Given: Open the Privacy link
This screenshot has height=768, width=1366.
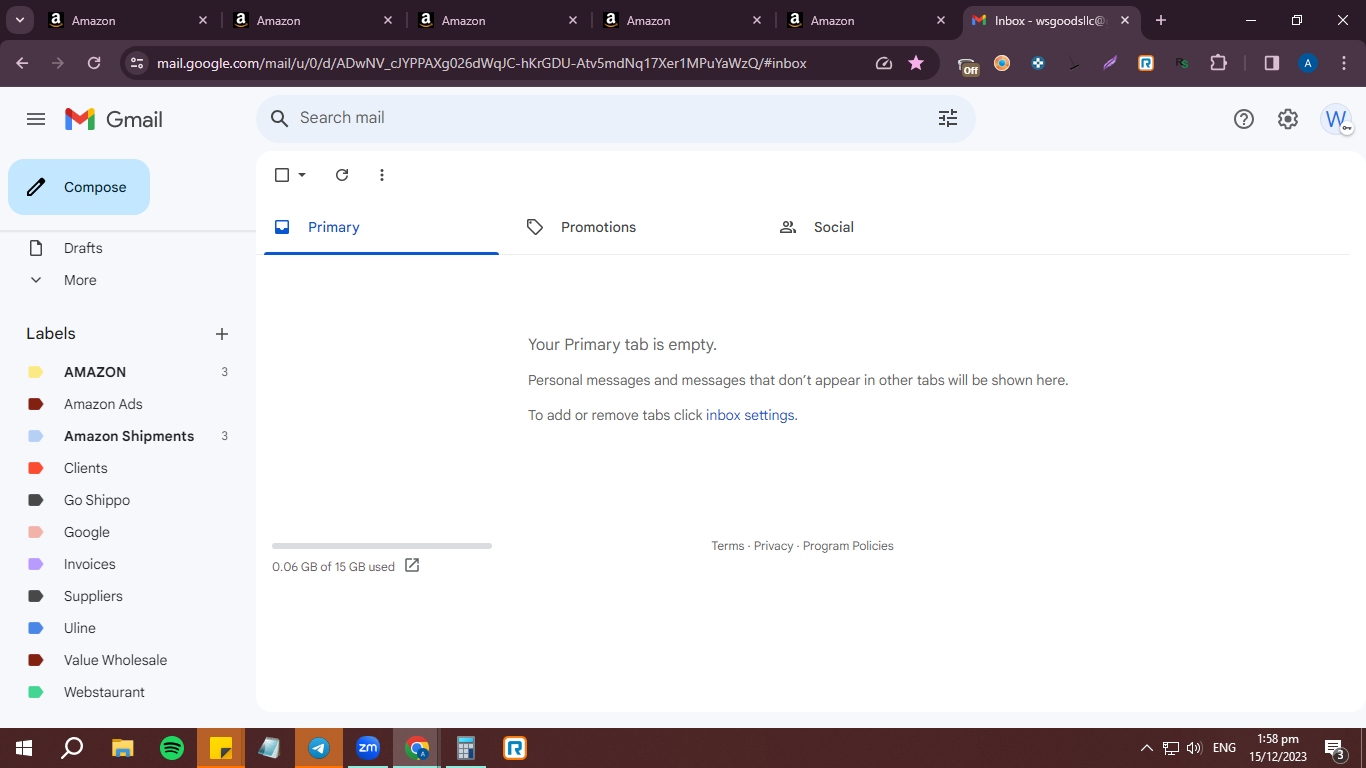Looking at the screenshot, I should tap(773, 546).
